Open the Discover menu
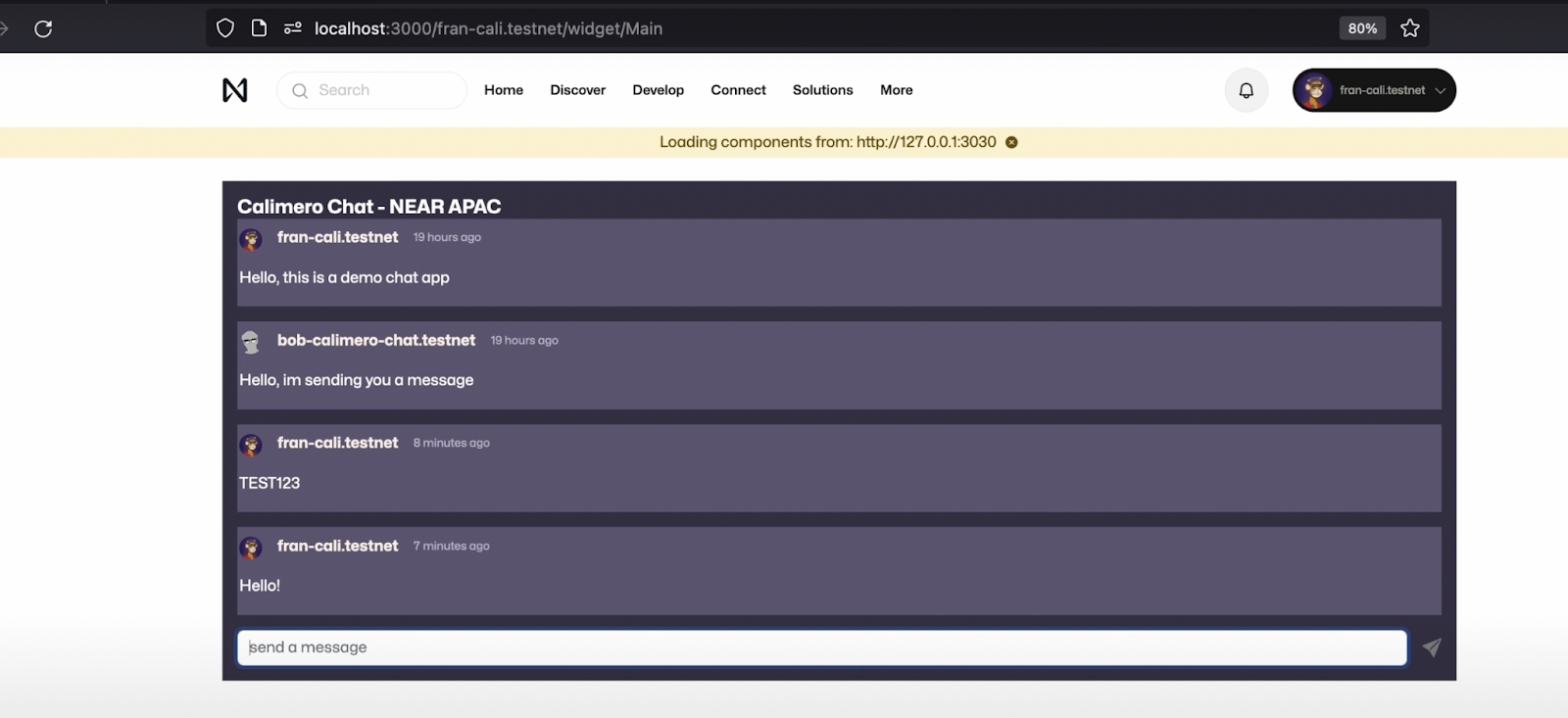This screenshot has width=1568, height=718. click(x=578, y=90)
